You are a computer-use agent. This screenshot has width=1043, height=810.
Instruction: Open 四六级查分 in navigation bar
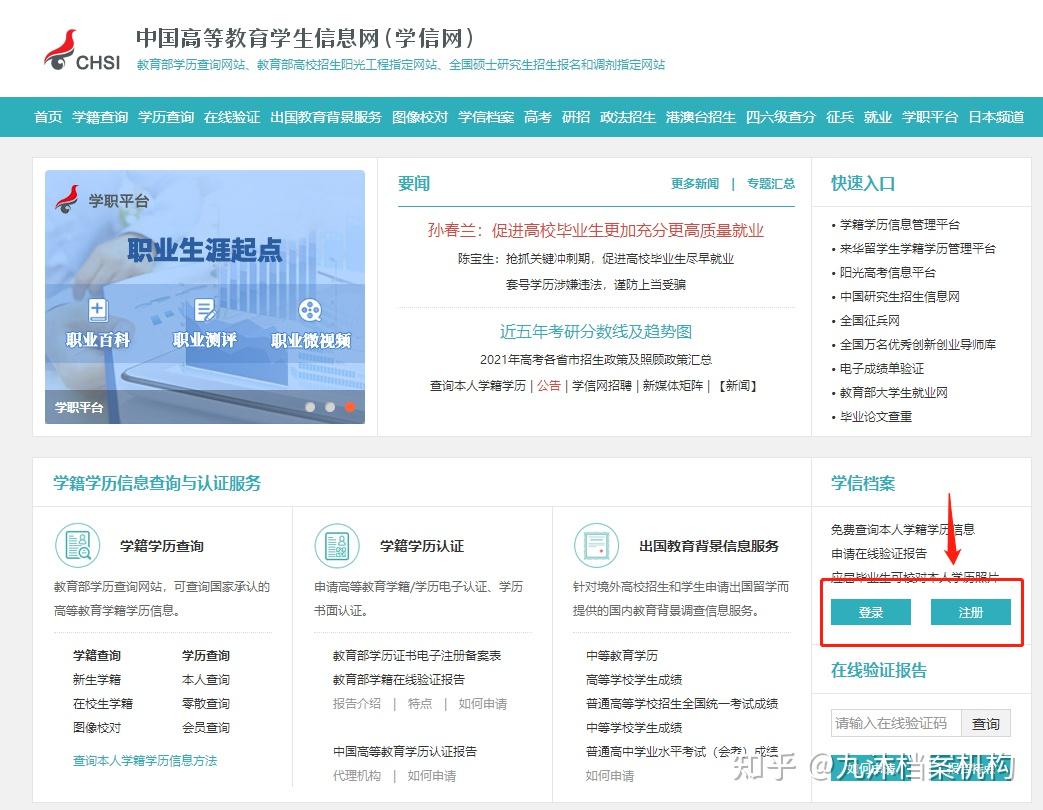(x=780, y=117)
